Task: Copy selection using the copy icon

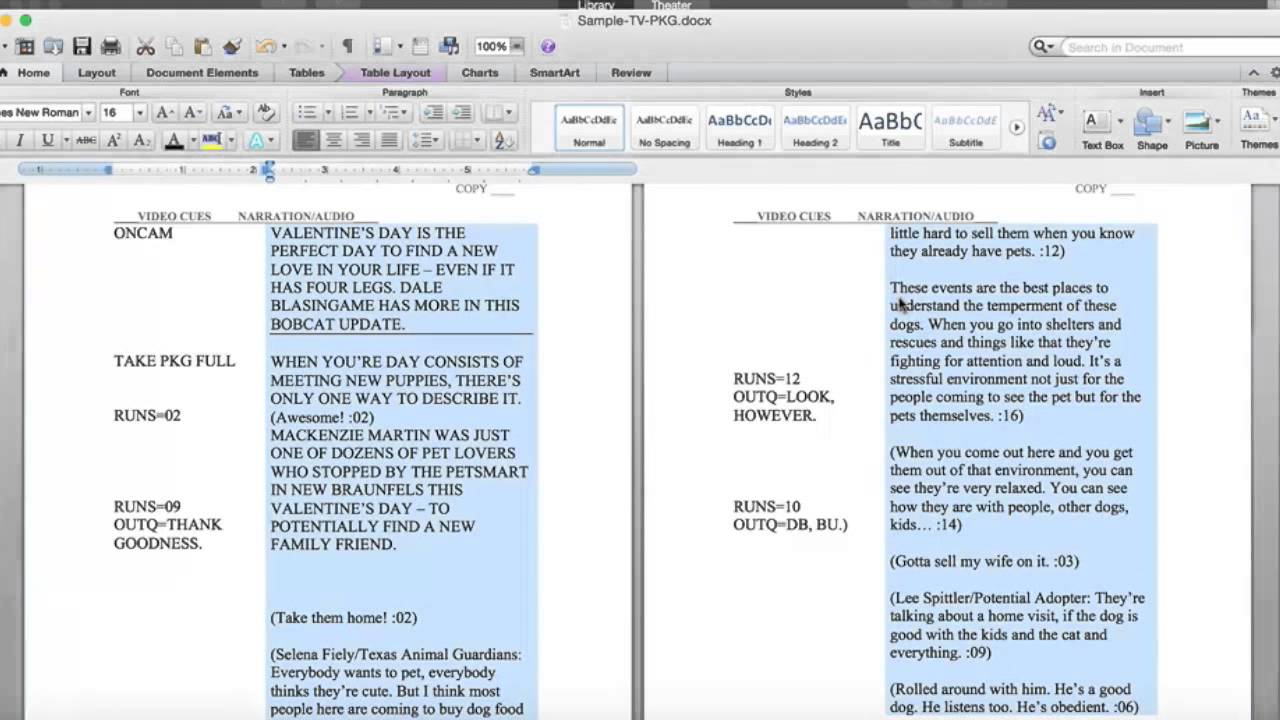Action: 174,46
